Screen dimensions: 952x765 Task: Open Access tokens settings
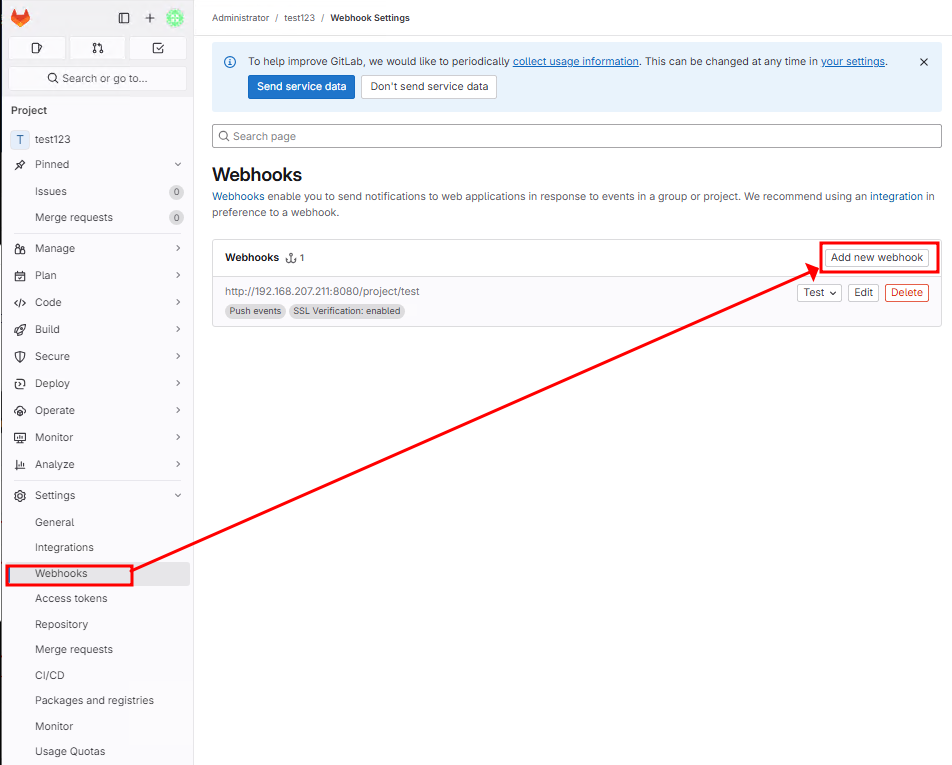coord(98,599)
